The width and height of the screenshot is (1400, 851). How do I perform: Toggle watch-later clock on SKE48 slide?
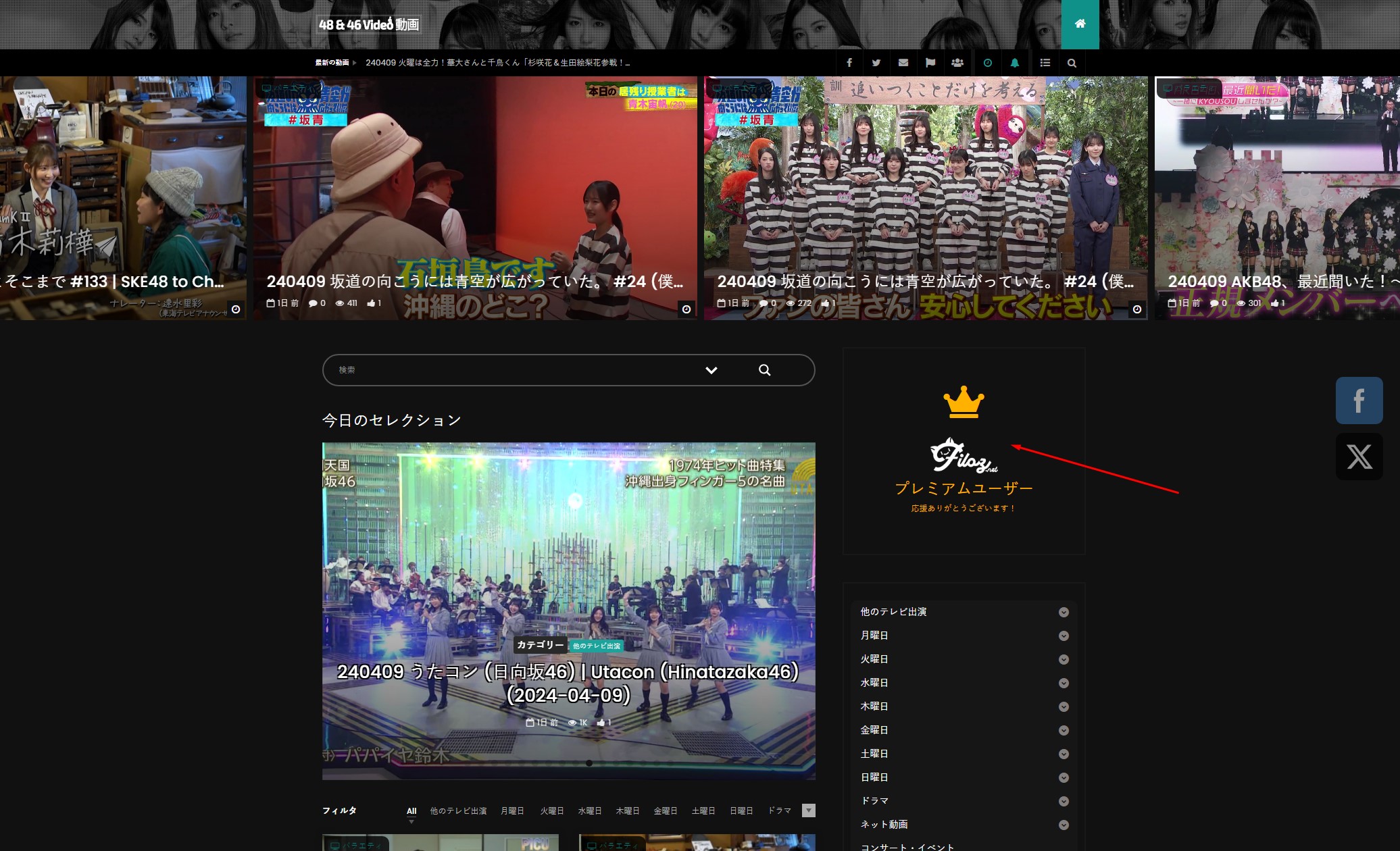pyautogui.click(x=236, y=309)
